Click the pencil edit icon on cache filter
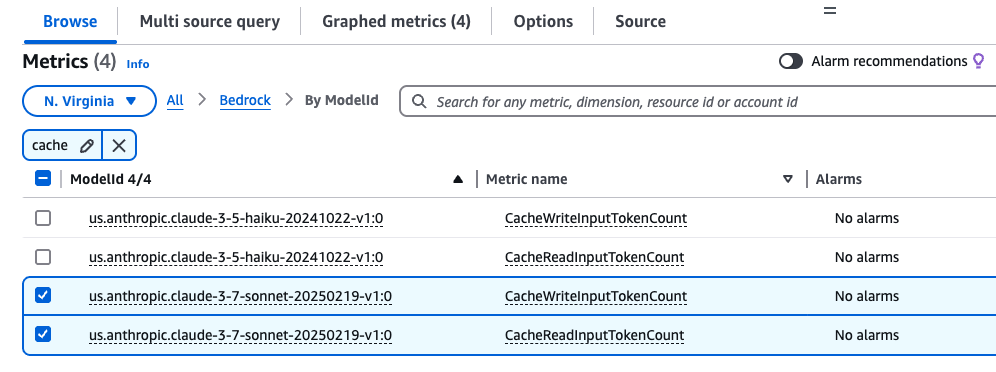Viewport: 996px width, 372px height. point(87,145)
